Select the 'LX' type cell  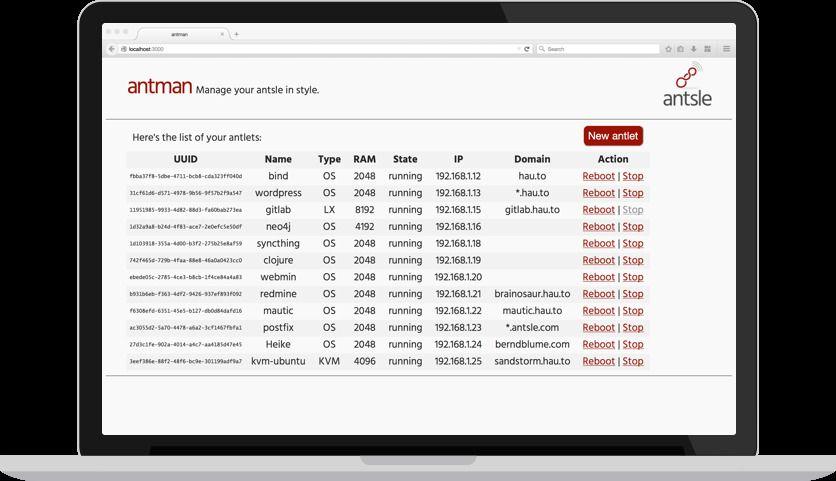329,210
